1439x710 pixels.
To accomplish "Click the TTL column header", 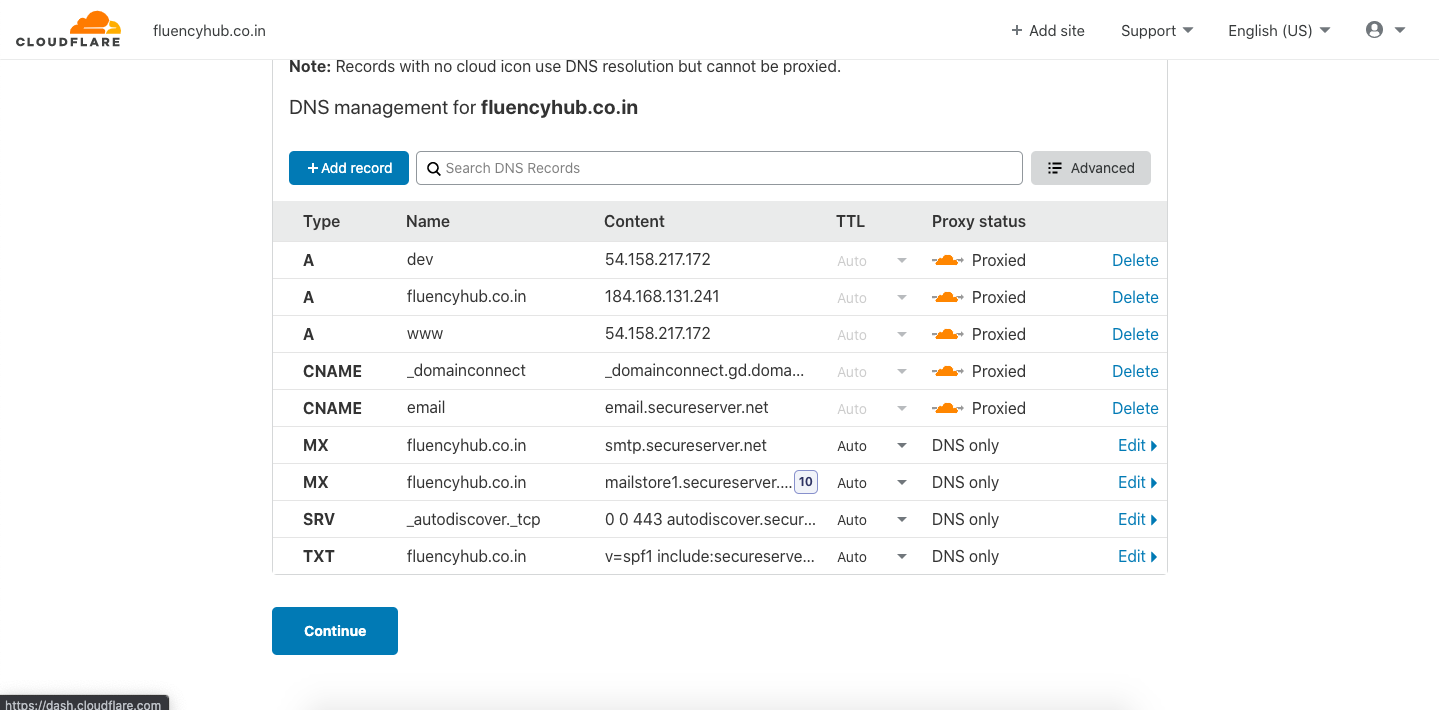I will (850, 221).
